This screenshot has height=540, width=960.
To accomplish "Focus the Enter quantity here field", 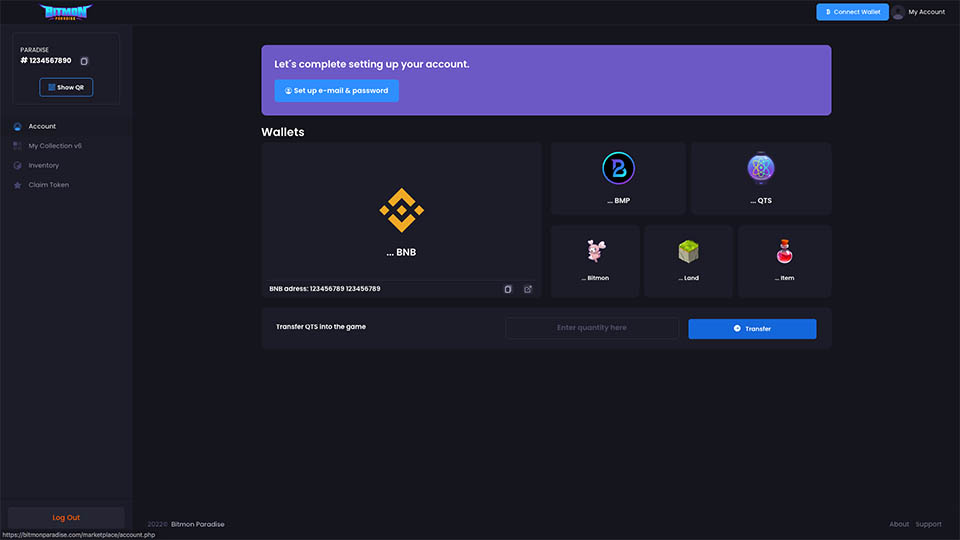I will click(x=592, y=328).
